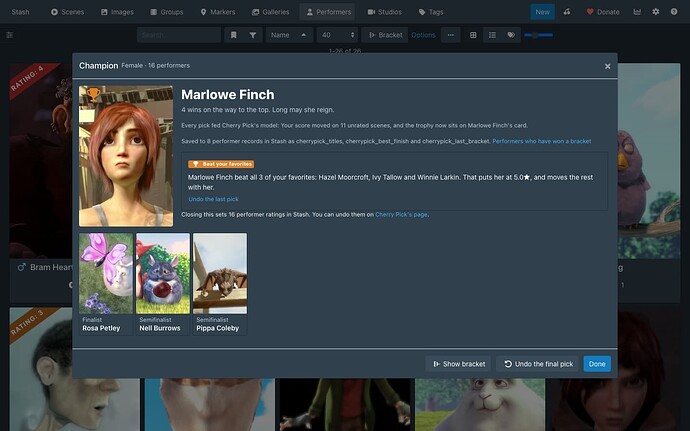The width and height of the screenshot is (690, 431).
Task: Switch to tagger view mode
Action: (511, 35)
